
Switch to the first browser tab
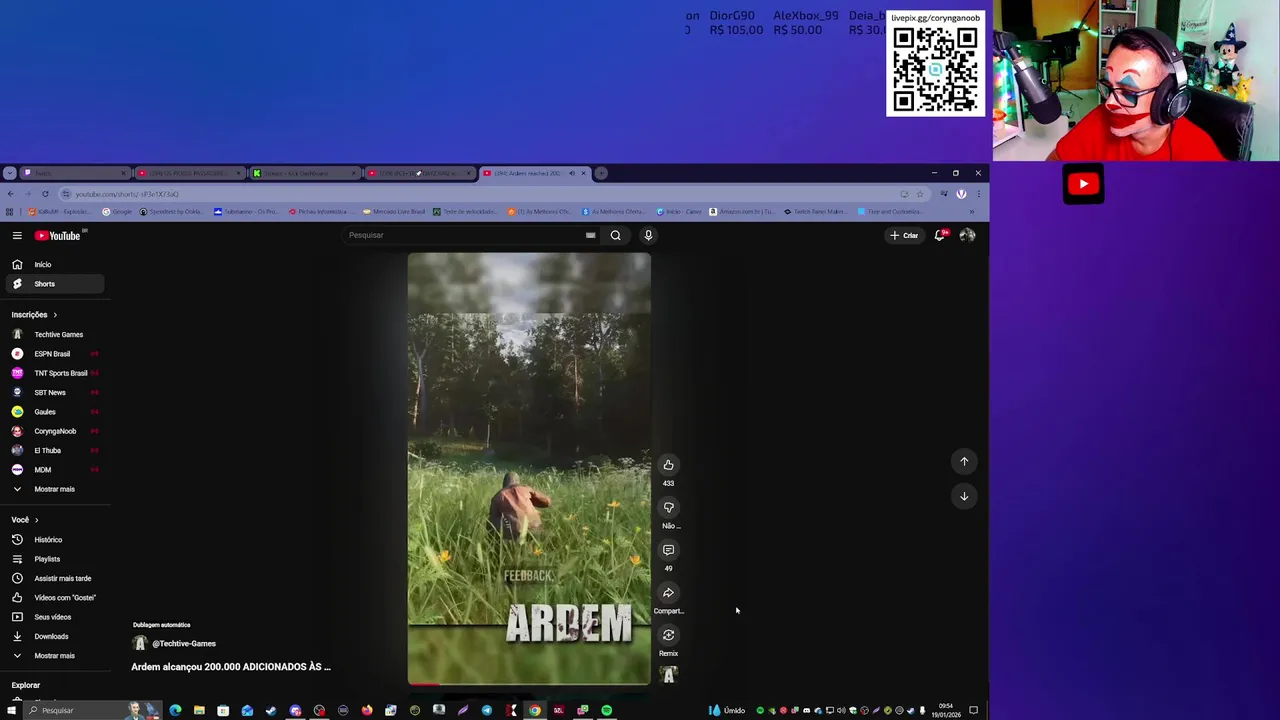click(75, 173)
